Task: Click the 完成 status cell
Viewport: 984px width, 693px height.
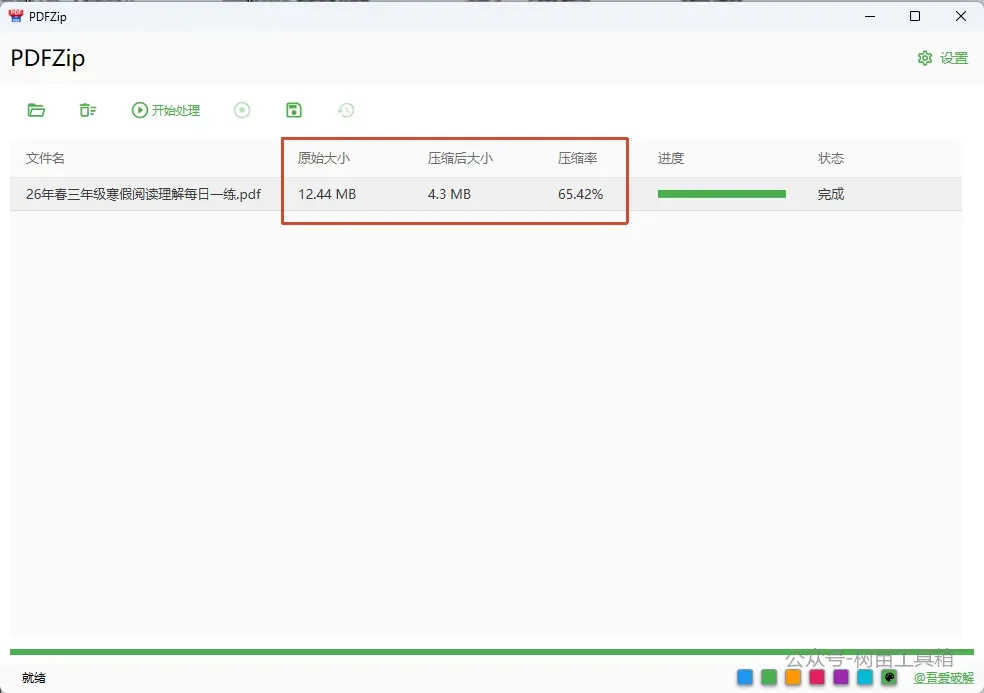Action: tap(831, 194)
